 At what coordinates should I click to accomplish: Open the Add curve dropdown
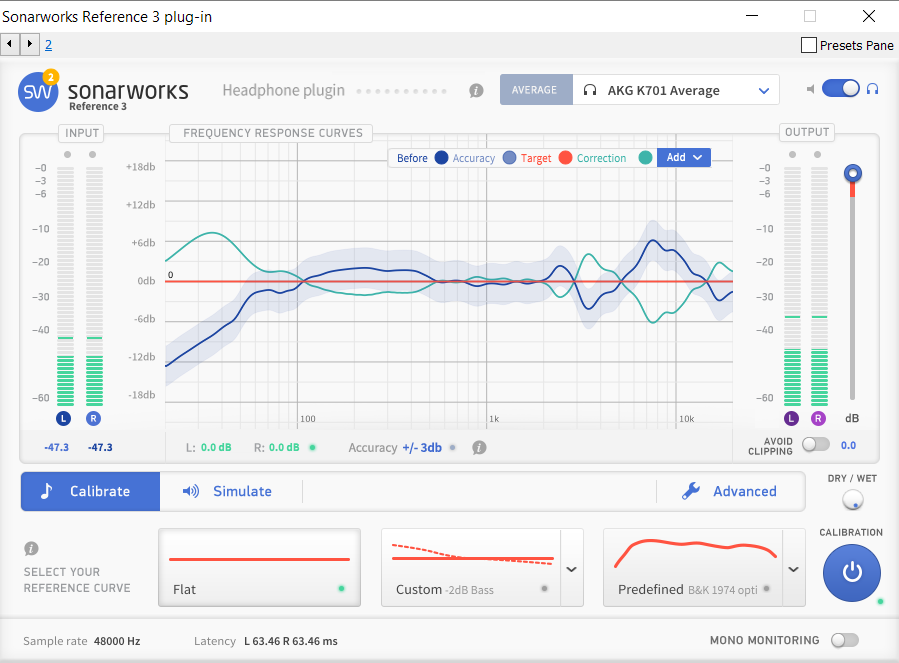coord(684,157)
